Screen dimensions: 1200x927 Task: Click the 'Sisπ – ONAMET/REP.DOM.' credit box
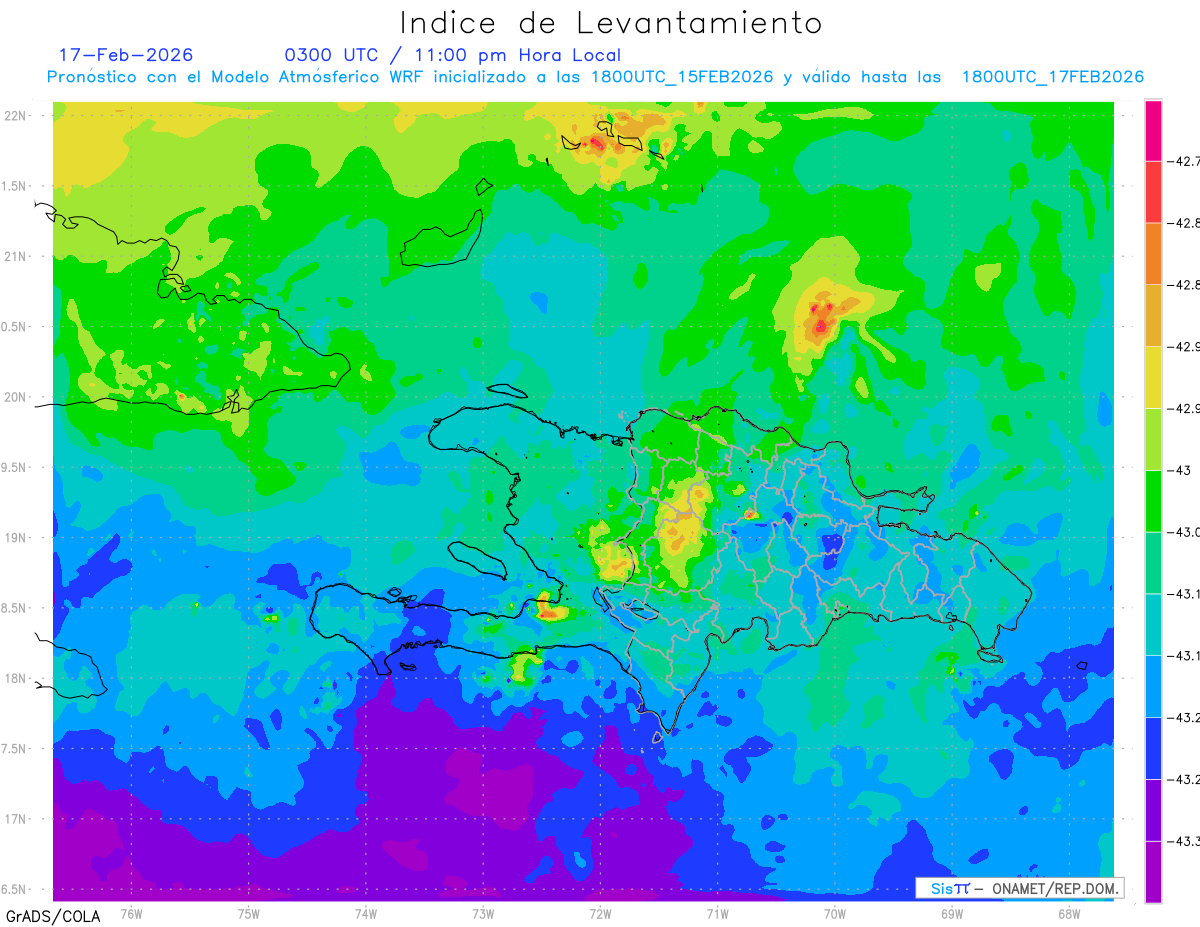1019,888
